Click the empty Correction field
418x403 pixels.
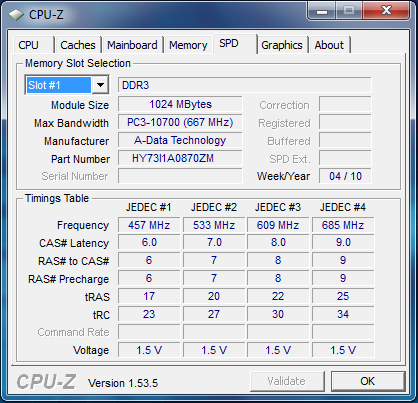345,104
